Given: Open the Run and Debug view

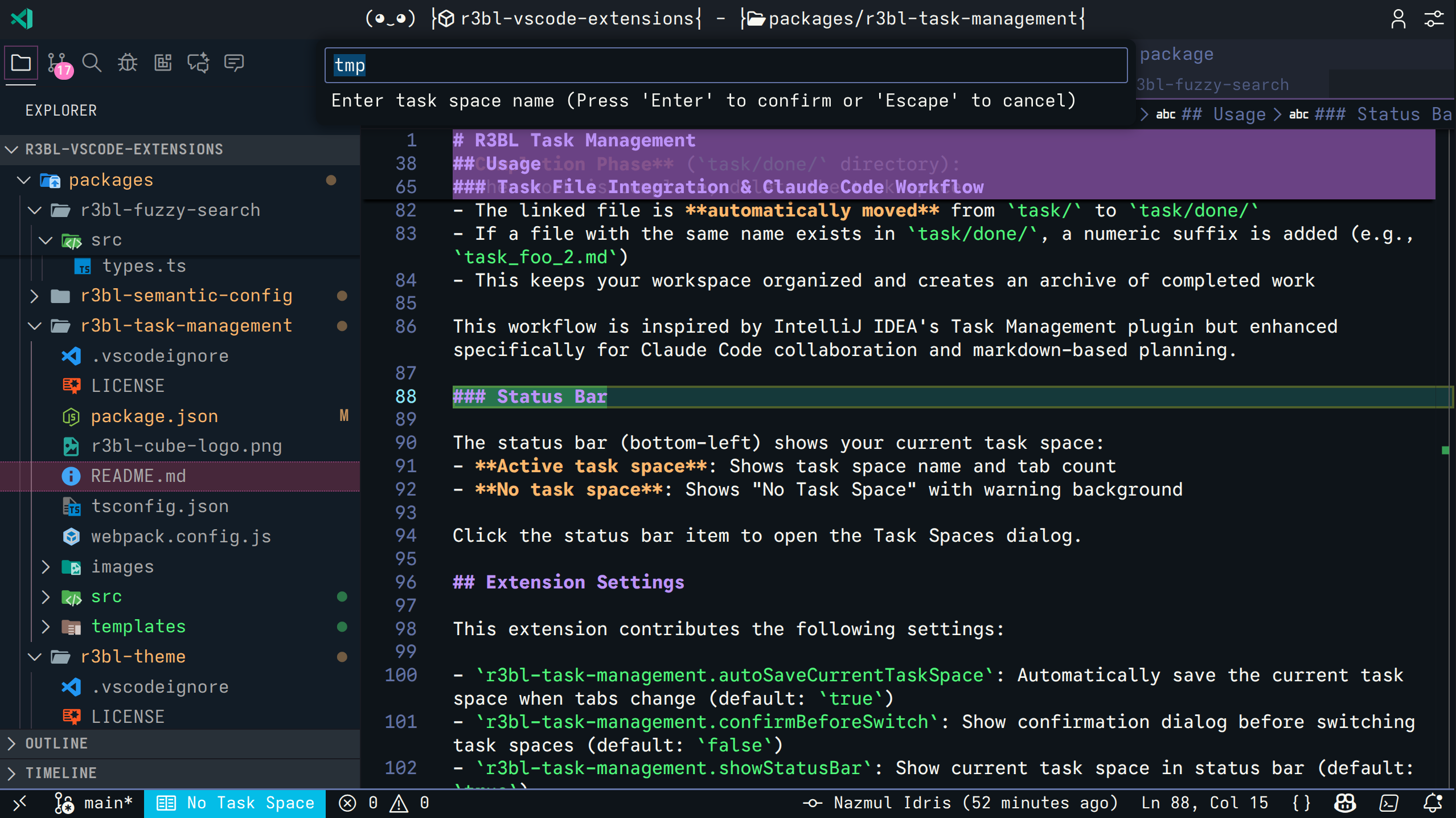Looking at the screenshot, I should [126, 63].
